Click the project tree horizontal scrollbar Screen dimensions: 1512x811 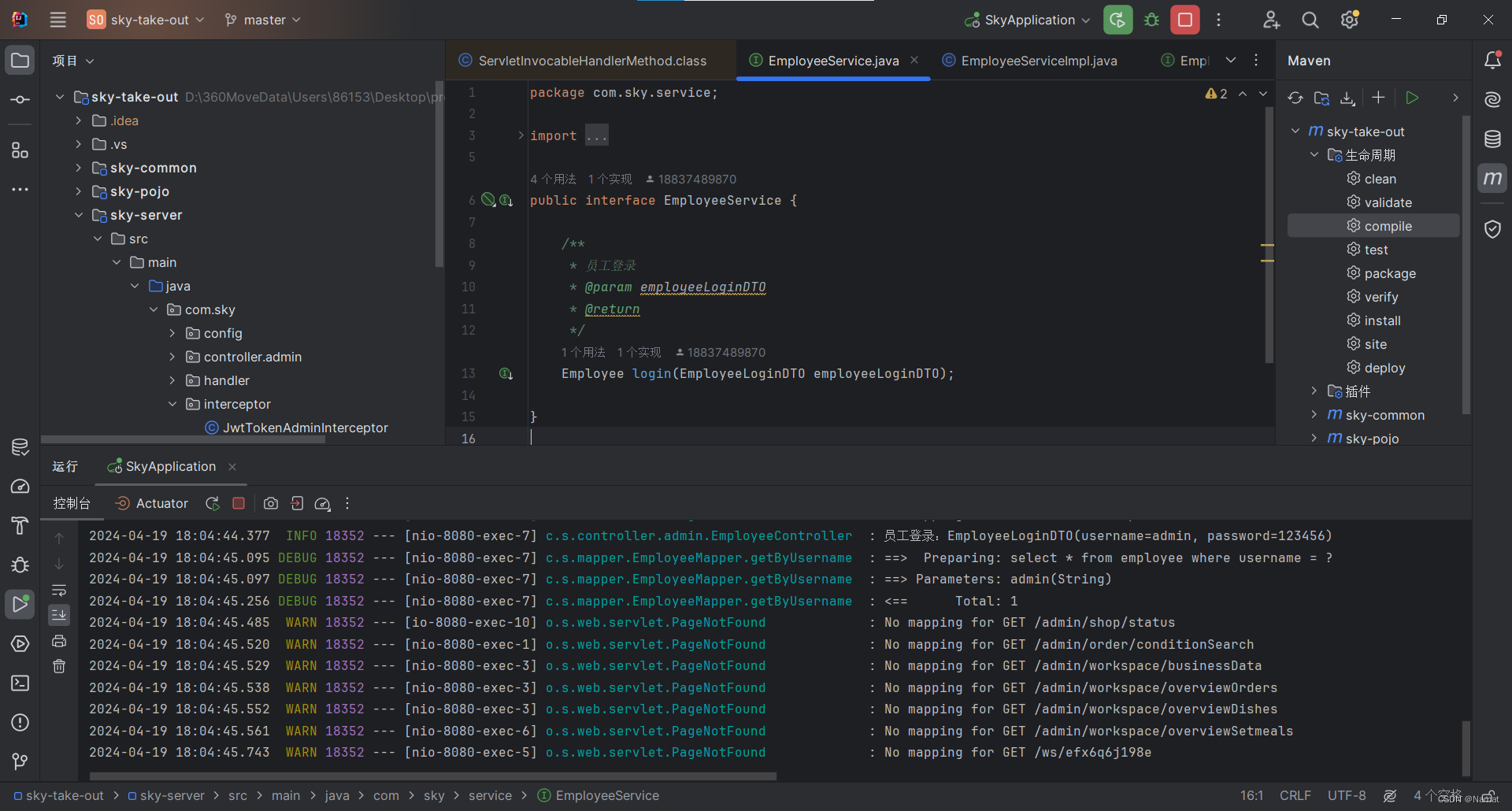coord(183,439)
